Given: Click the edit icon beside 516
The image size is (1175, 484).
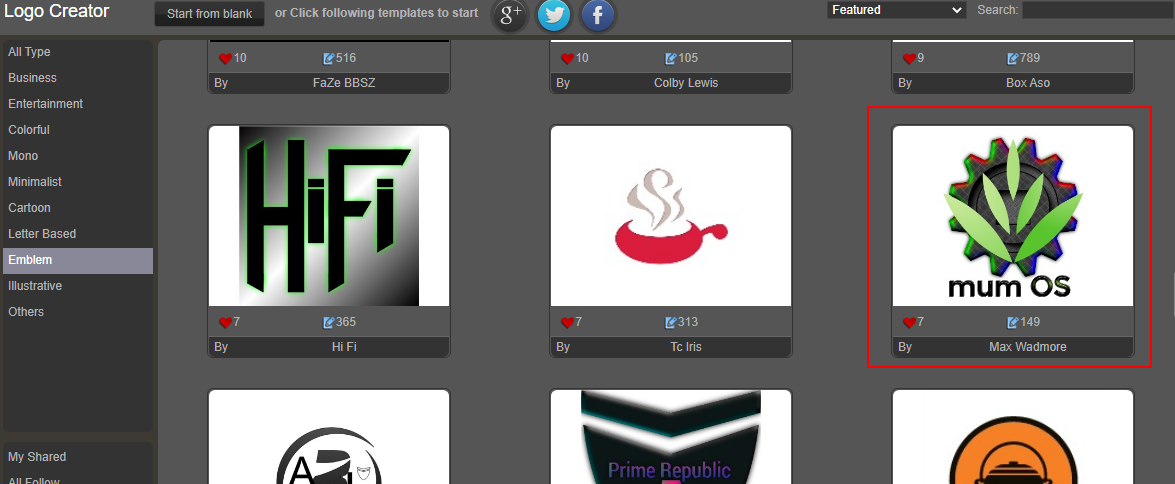Looking at the screenshot, I should click(x=329, y=58).
